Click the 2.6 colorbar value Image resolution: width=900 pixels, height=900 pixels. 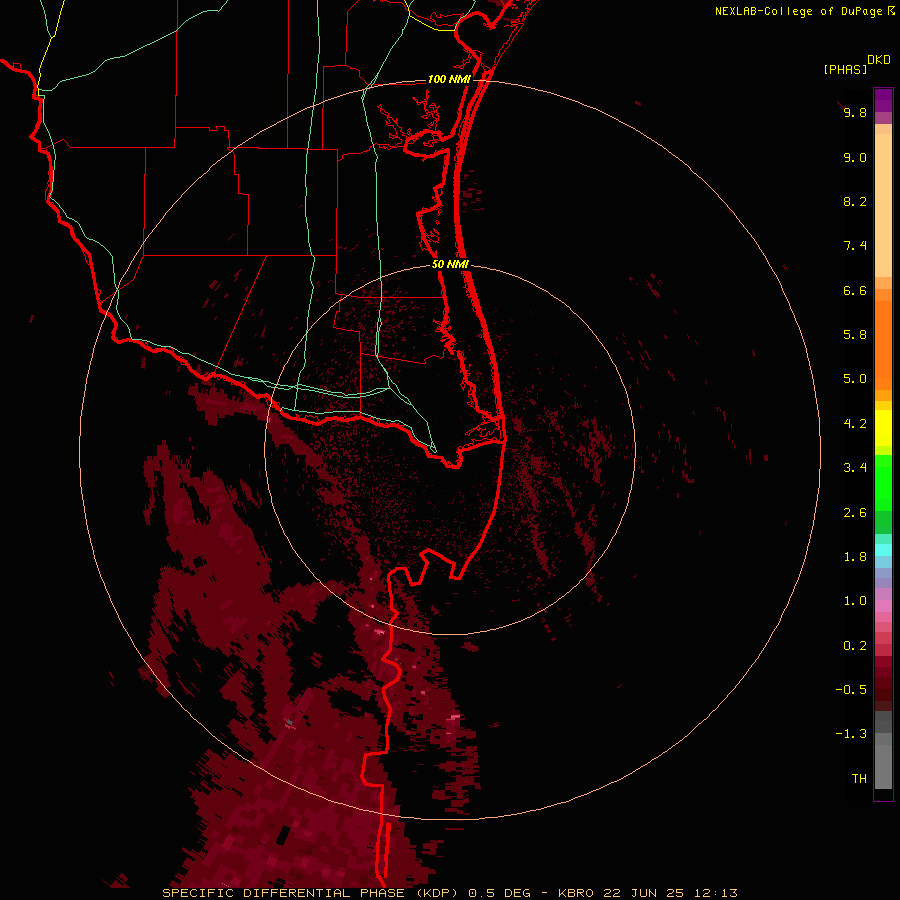click(x=855, y=513)
